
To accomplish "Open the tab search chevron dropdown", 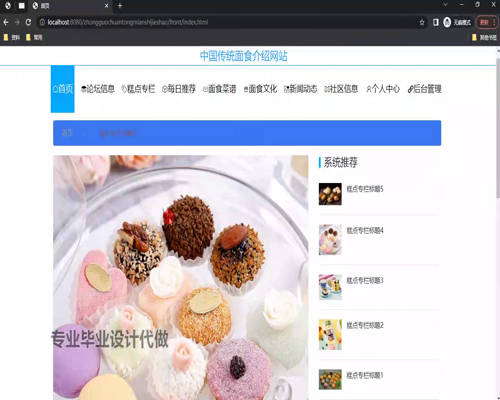I will click(x=445, y=5).
